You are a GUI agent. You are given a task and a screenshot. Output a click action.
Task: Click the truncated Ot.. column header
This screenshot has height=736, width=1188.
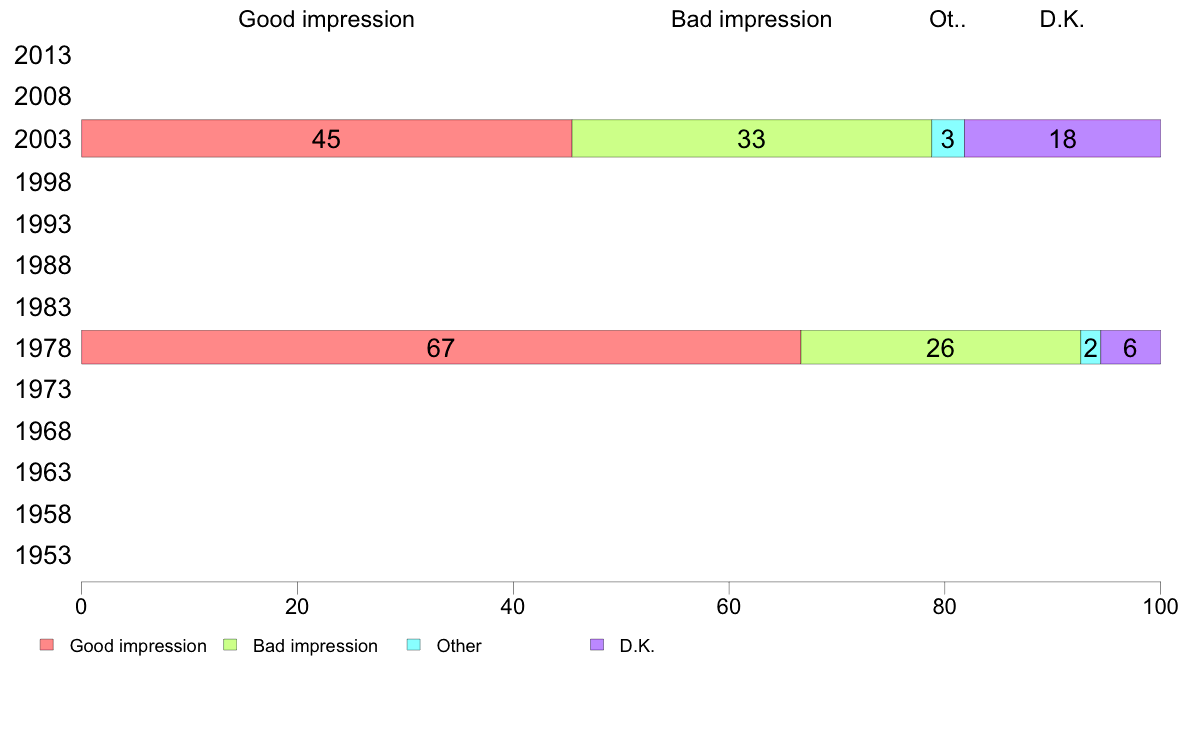pos(948,20)
